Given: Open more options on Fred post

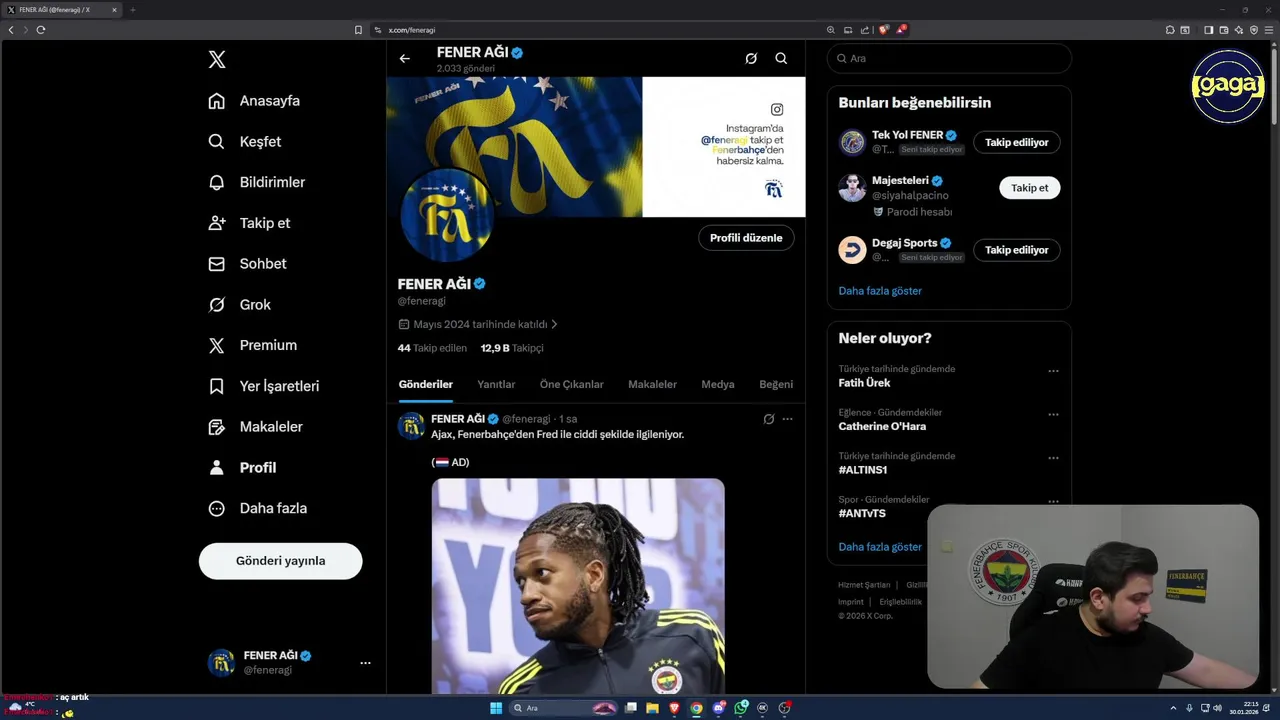Looking at the screenshot, I should [x=788, y=419].
